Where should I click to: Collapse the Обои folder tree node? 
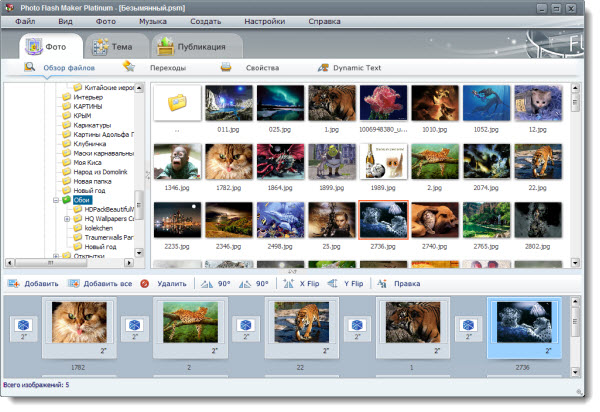pyautogui.click(x=56, y=200)
